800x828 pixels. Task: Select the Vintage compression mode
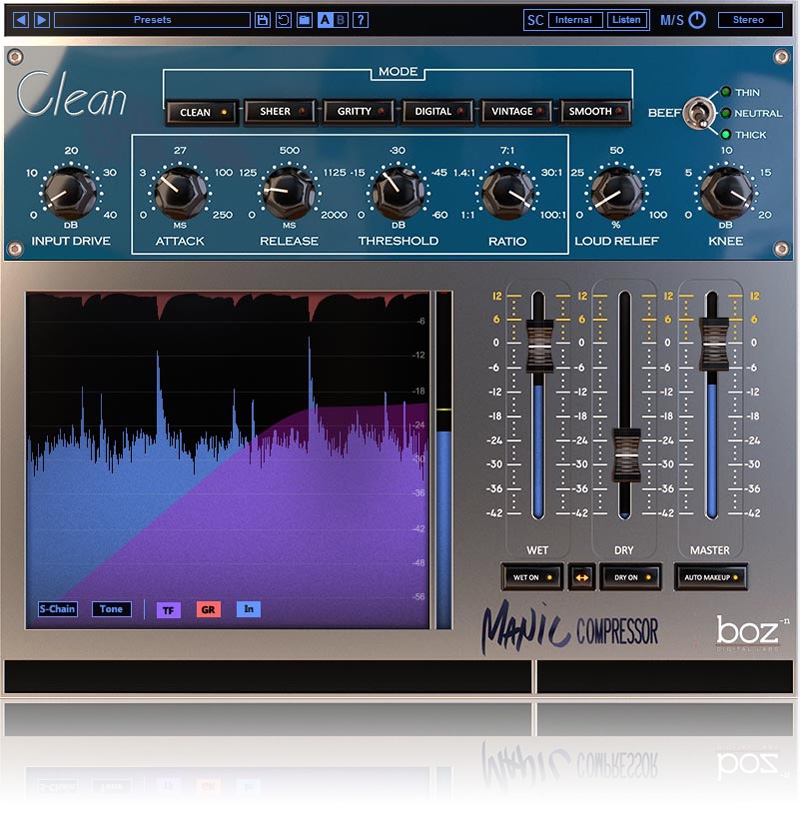pyautogui.click(x=517, y=112)
